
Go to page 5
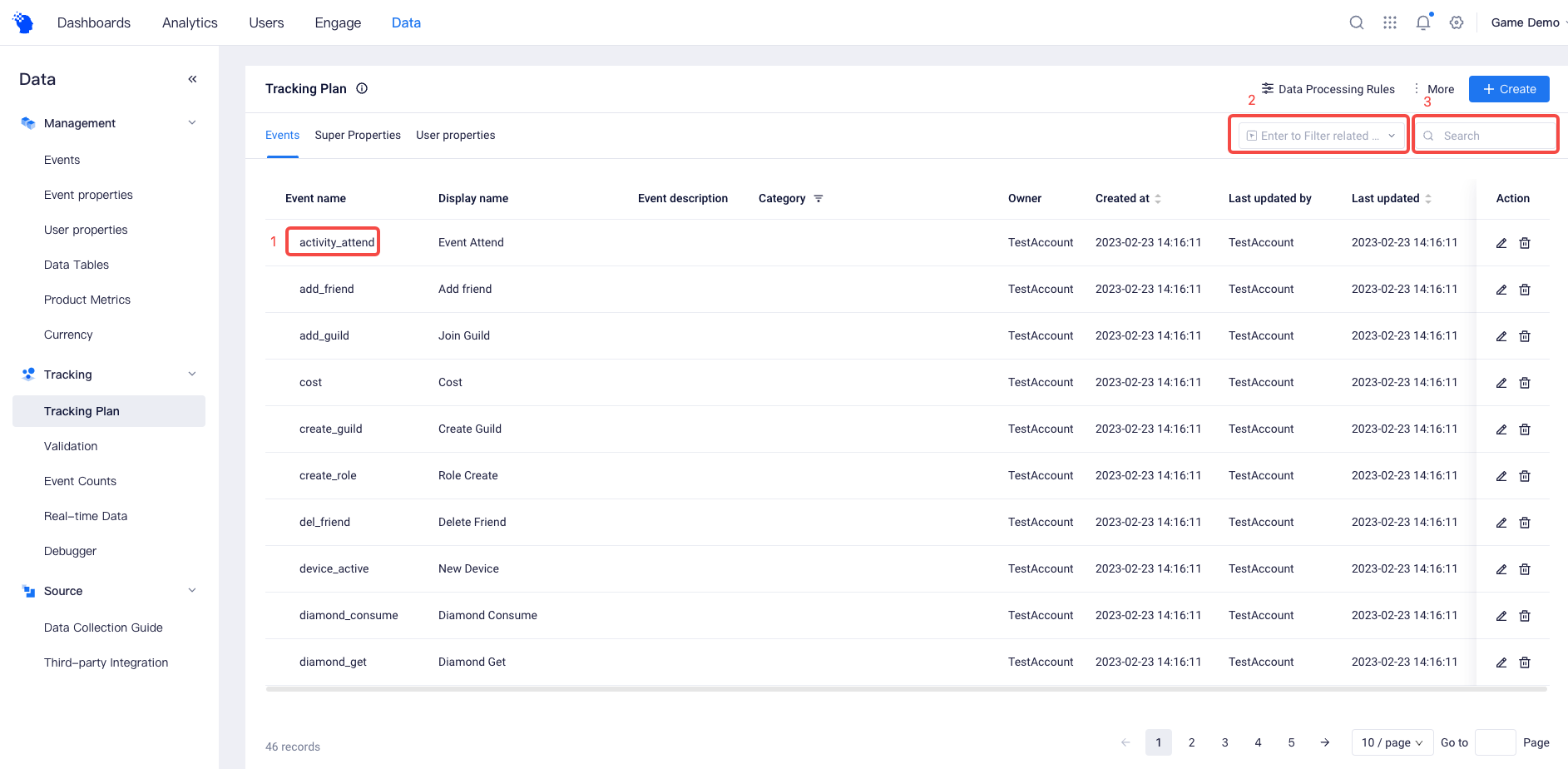click(1292, 742)
